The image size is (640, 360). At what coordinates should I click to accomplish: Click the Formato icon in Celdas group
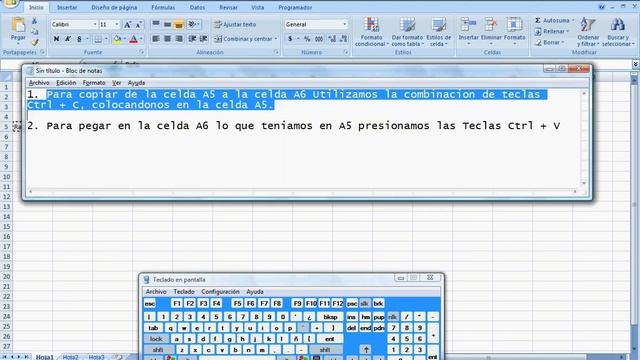click(x=514, y=24)
